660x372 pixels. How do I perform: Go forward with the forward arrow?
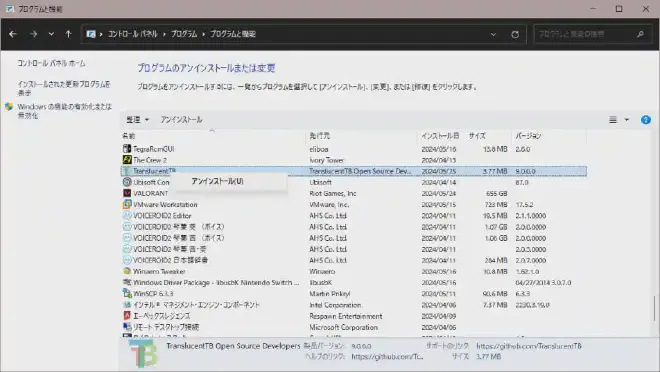33,34
